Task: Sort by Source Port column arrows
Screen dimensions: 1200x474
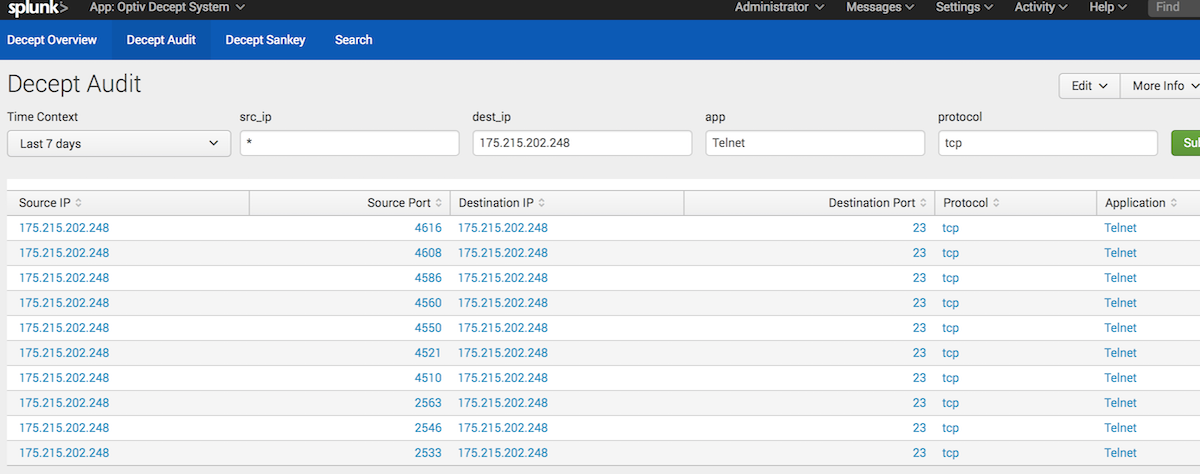Action: click(x=438, y=203)
